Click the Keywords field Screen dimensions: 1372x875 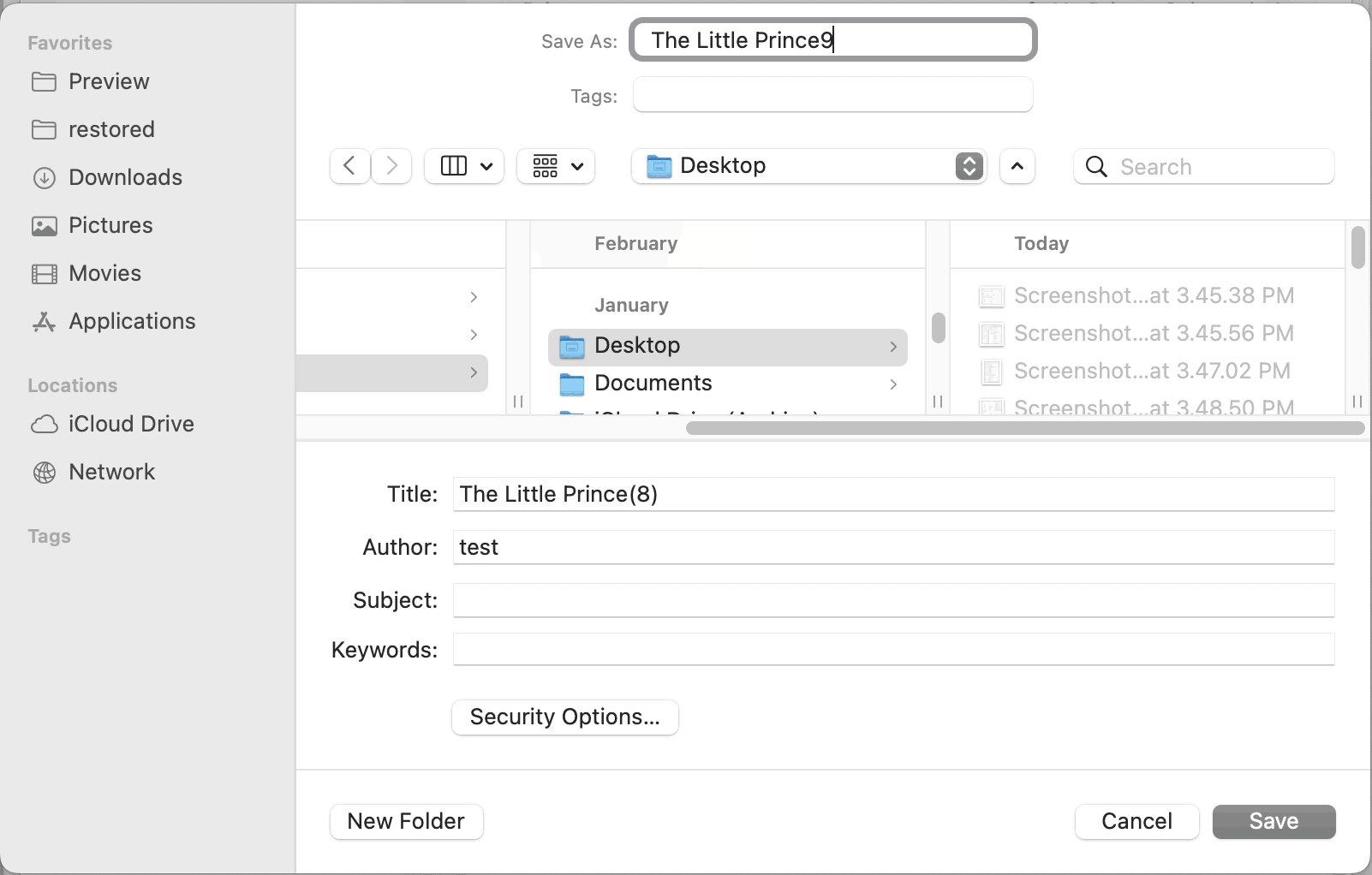893,649
